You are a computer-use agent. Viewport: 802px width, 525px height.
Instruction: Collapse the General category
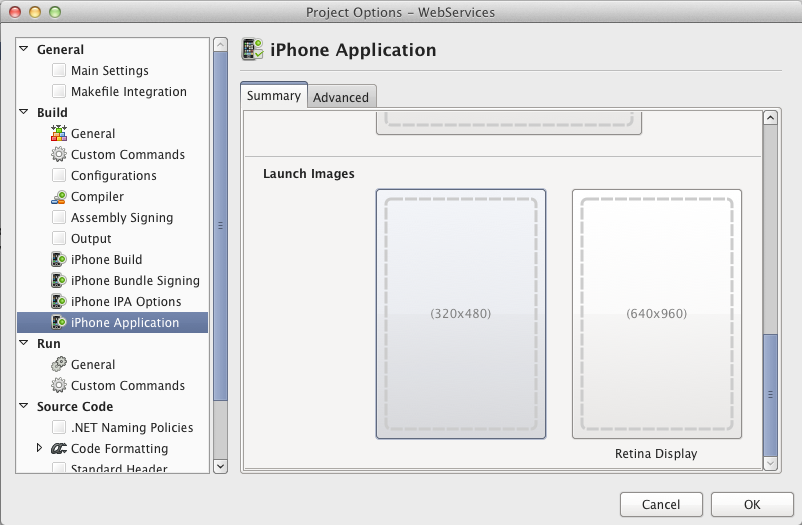[24, 49]
